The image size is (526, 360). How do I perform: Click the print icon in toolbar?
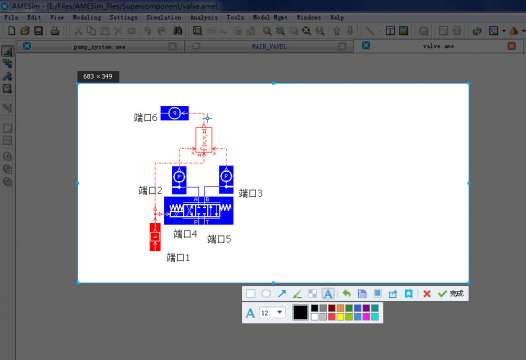[x=55, y=31]
